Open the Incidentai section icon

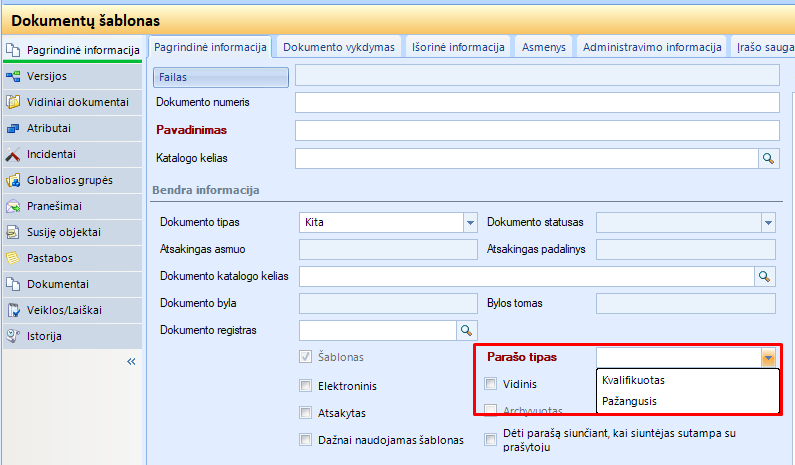(x=13, y=154)
